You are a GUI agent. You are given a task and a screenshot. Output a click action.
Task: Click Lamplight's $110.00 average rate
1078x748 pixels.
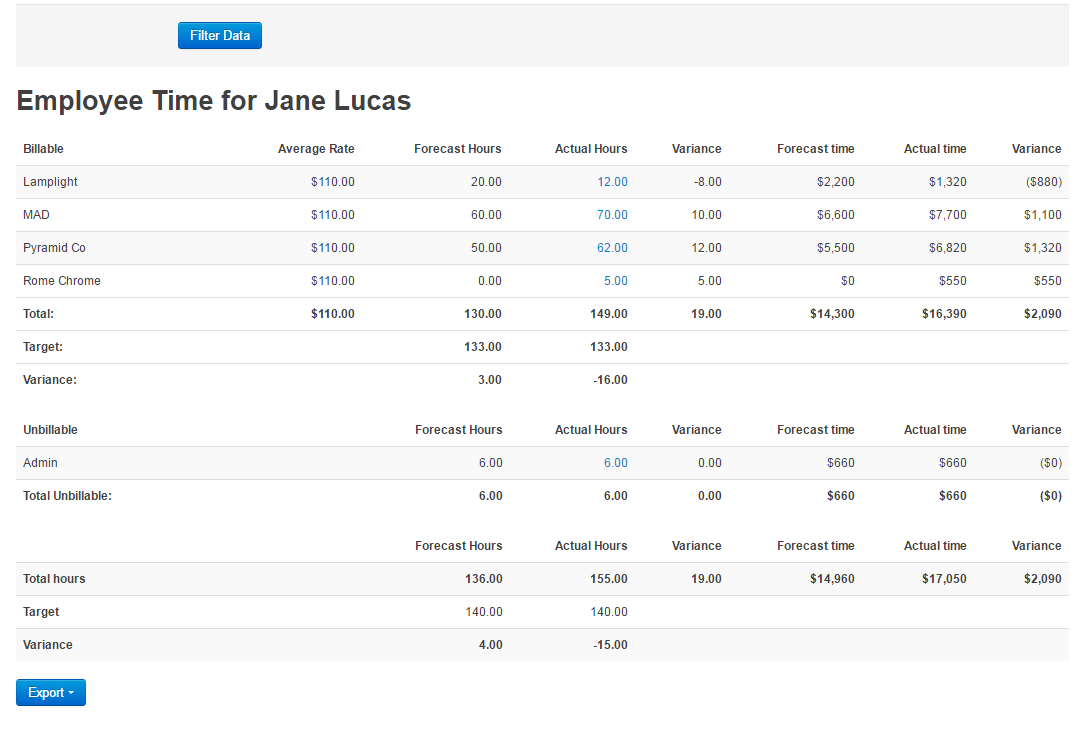pyautogui.click(x=332, y=182)
